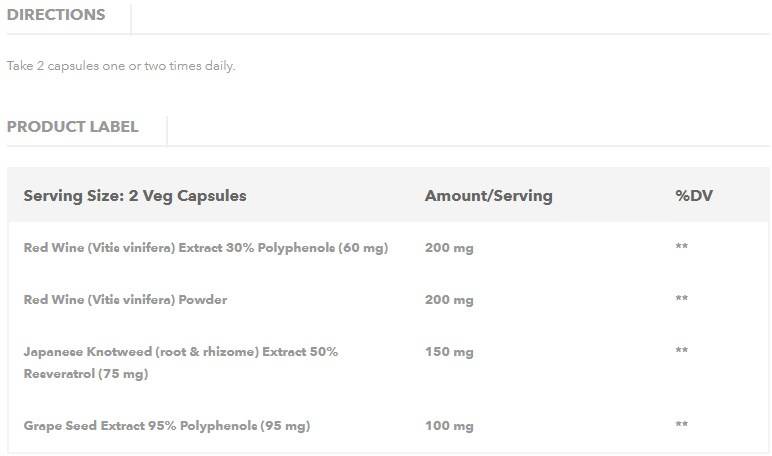Select the Japanese Knotweed Extract ingredient name

(x=180, y=352)
